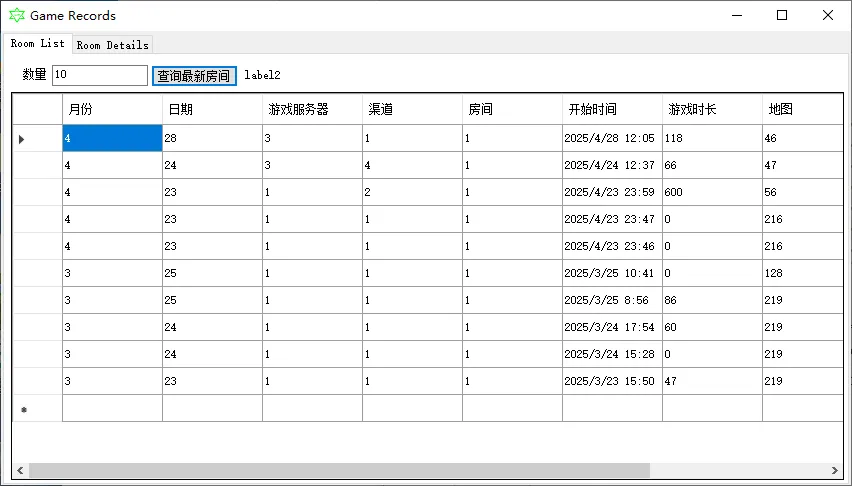Sort by the 月份 column header
This screenshot has height=486, width=852.
pyautogui.click(x=112, y=110)
